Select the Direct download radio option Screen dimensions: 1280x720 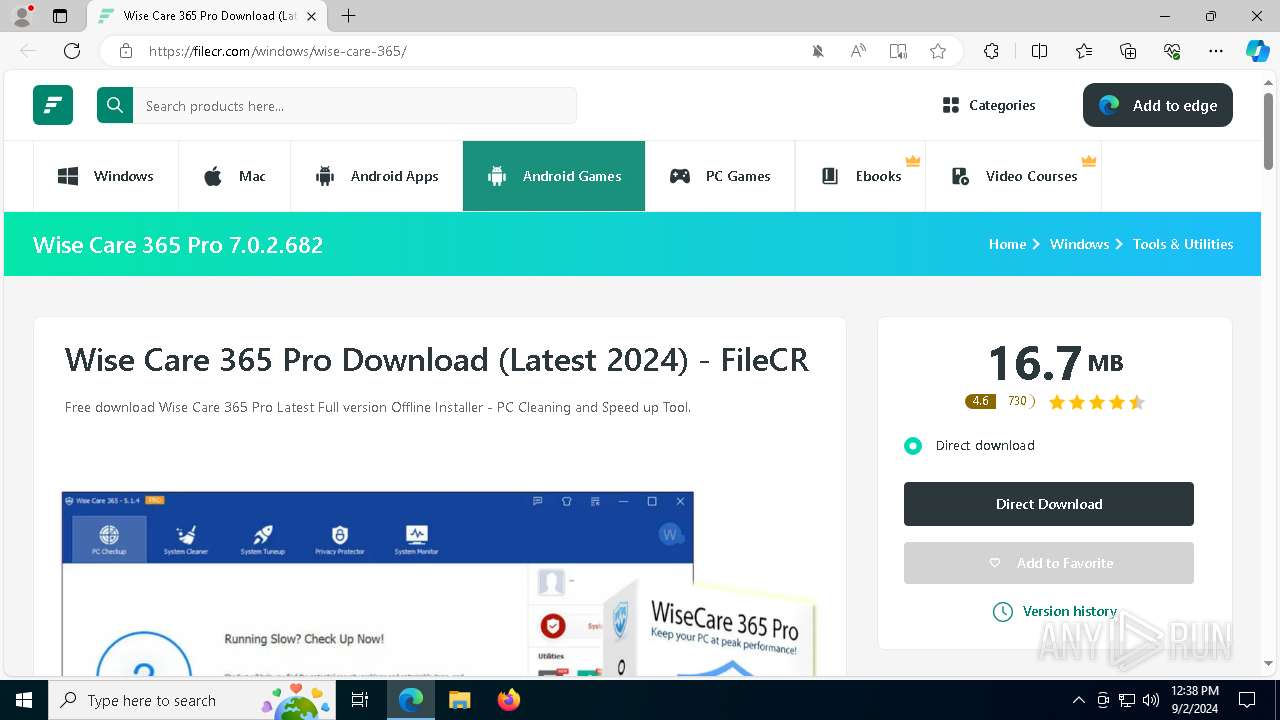click(x=913, y=446)
